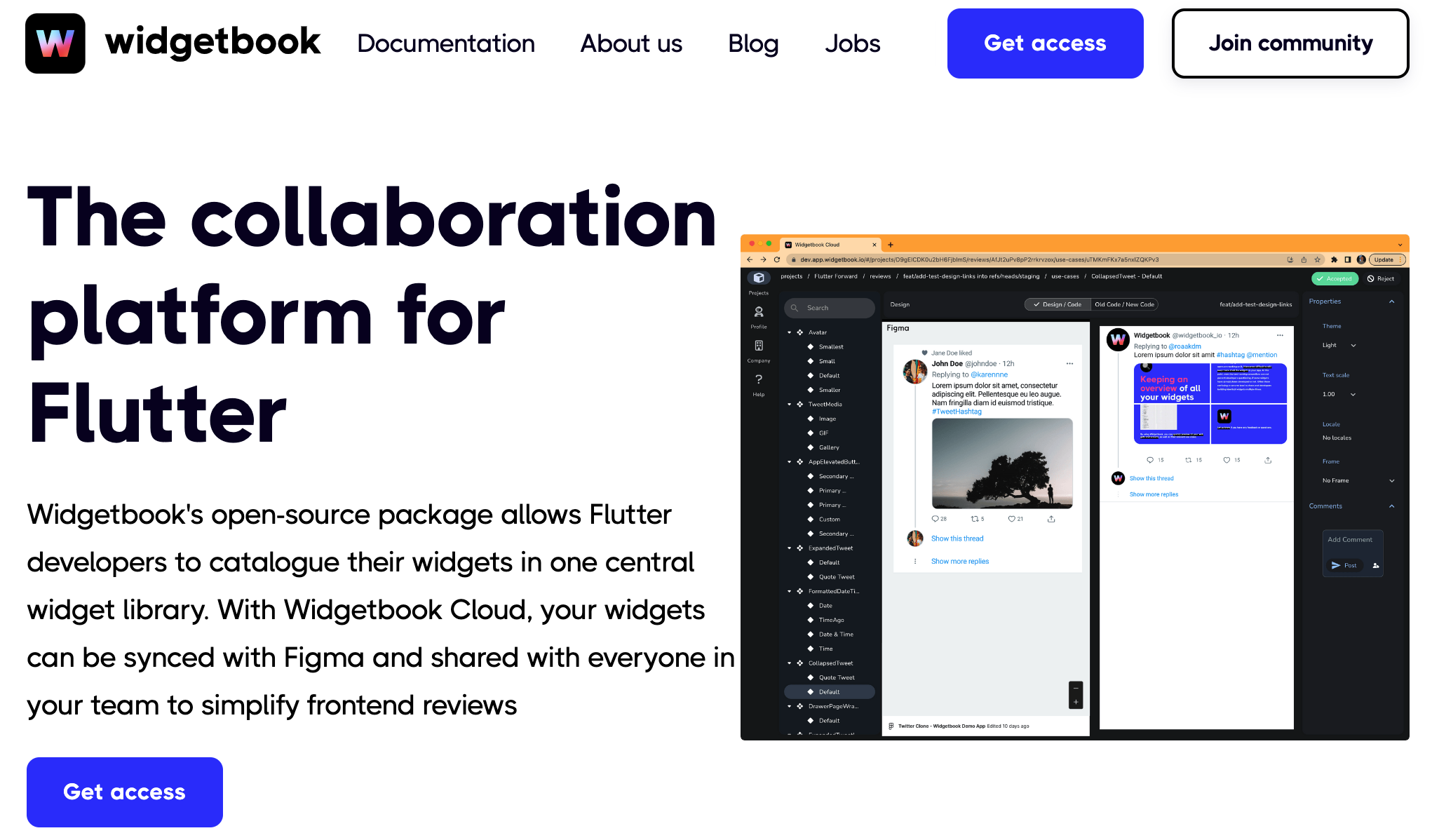Click the Widgetbook W logo icon

pos(55,43)
